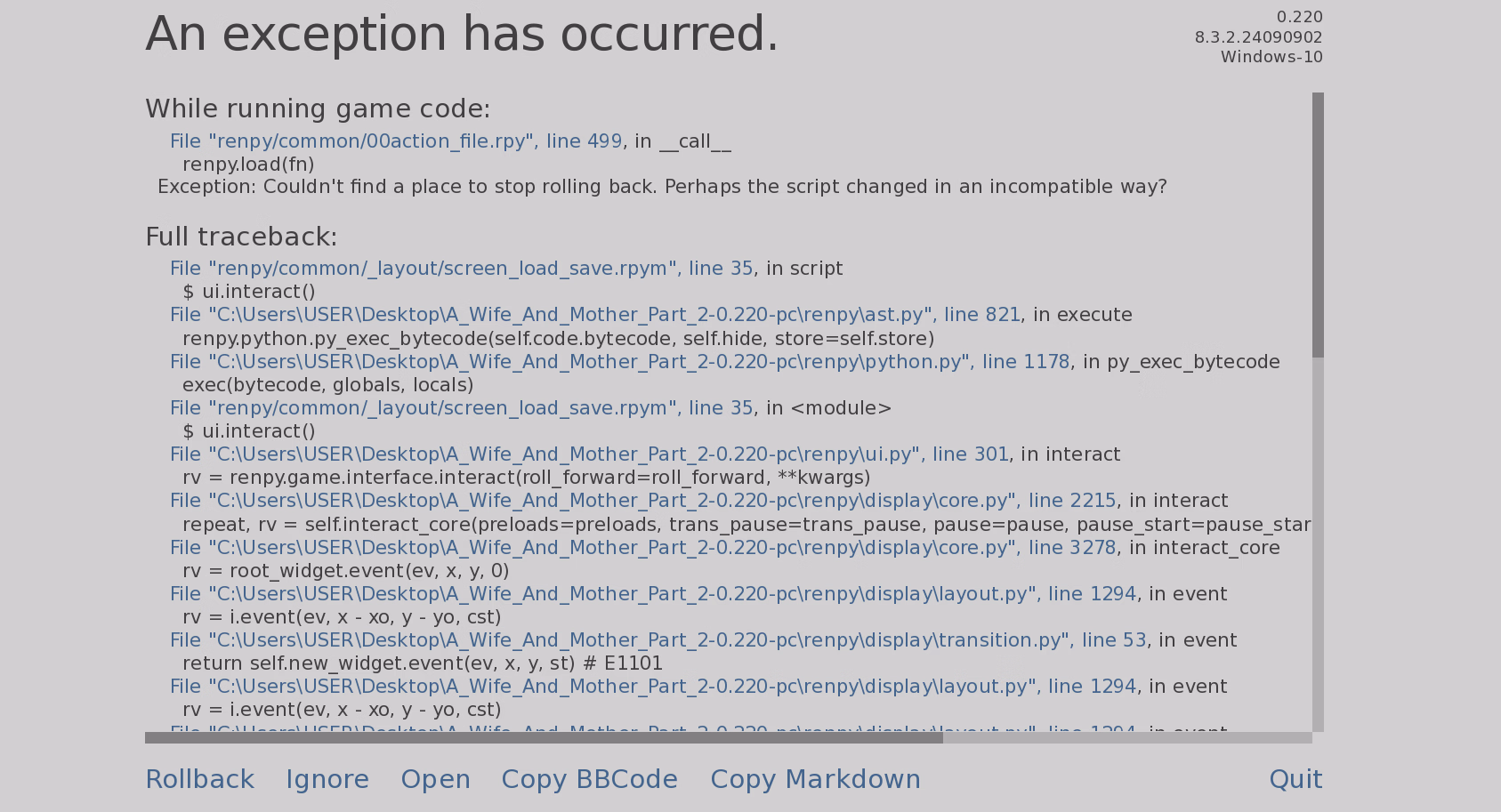This screenshot has width=1501, height=812.
Task: Copy traceback using Copy BBCode
Action: (589, 779)
